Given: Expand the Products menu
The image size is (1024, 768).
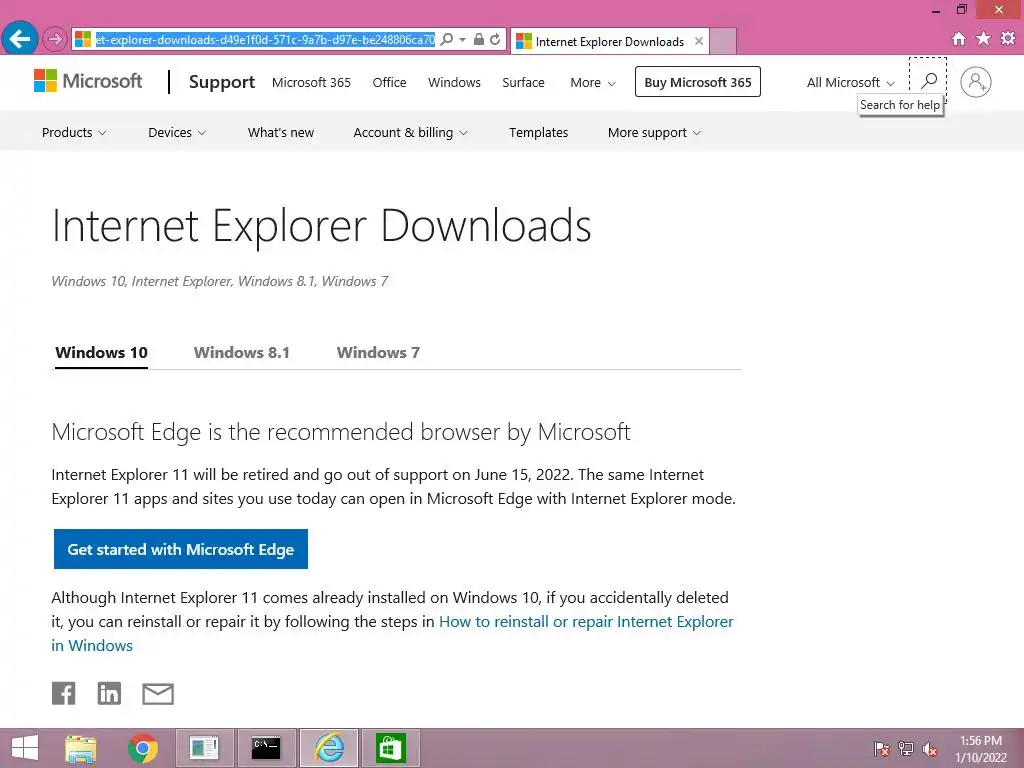Looking at the screenshot, I should pos(74,133).
